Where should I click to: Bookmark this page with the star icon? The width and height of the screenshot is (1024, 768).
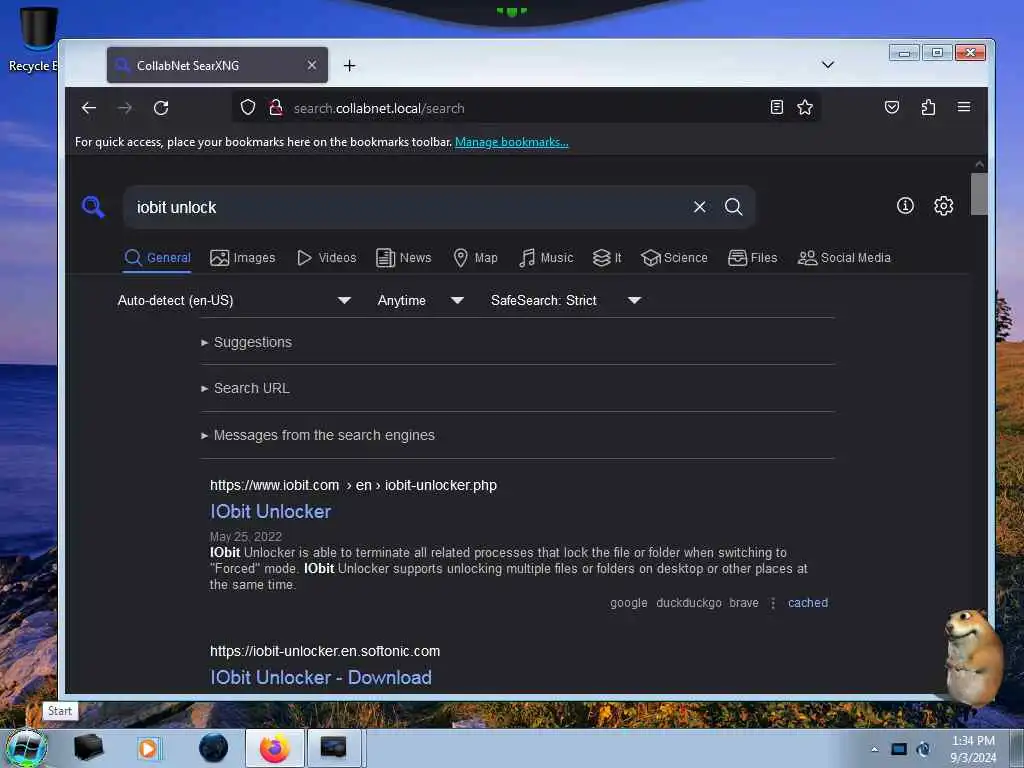tap(805, 107)
